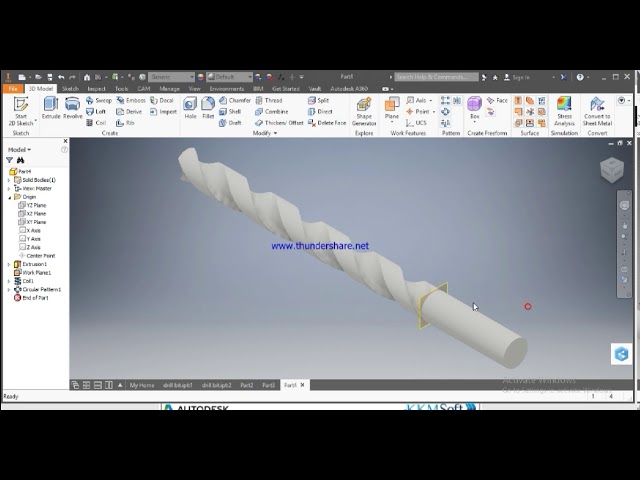Open the Point tool dropdown arrow
This screenshot has height=480, width=640.
[x=434, y=111]
